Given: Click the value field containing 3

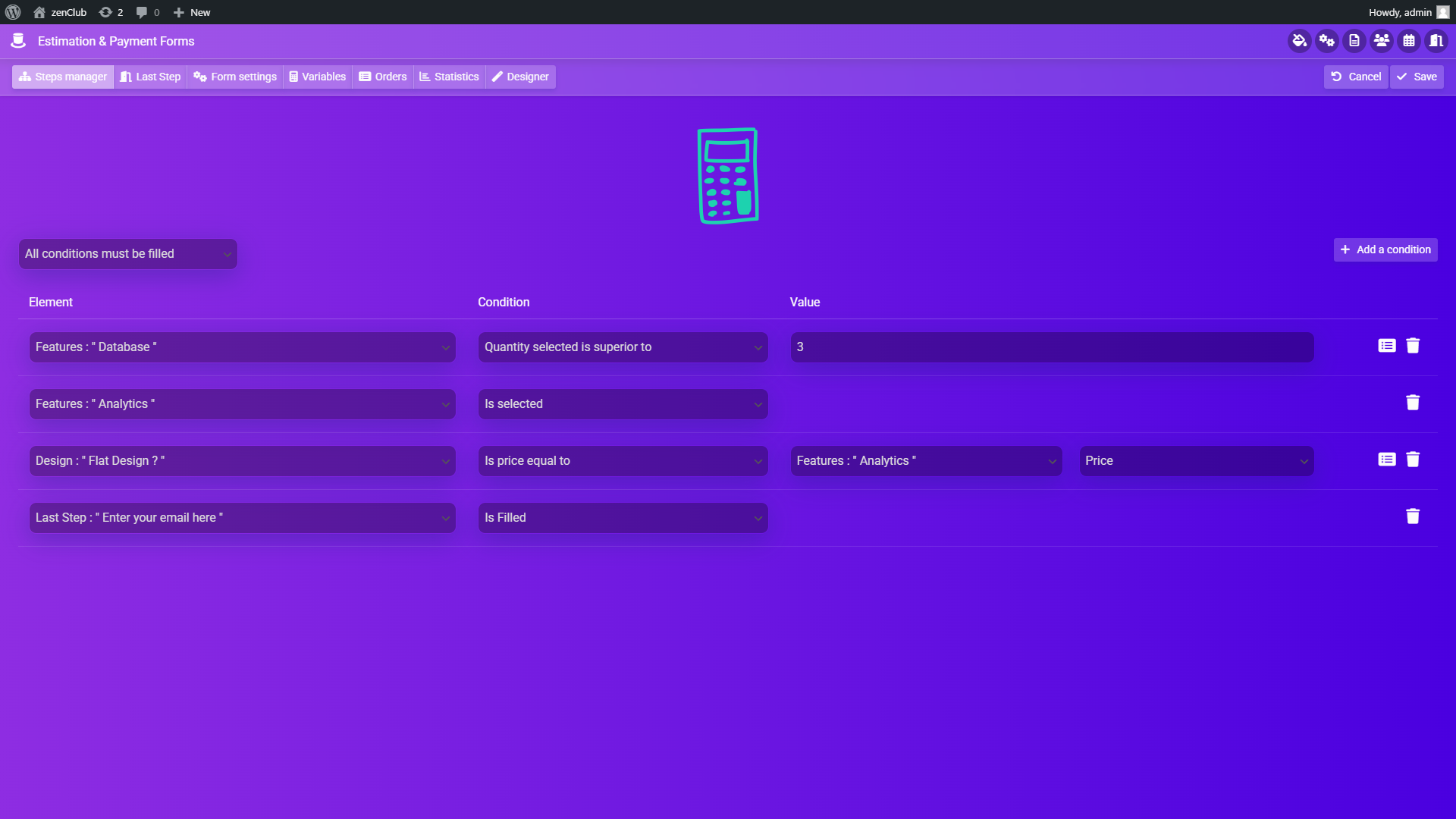Looking at the screenshot, I should (x=1053, y=347).
